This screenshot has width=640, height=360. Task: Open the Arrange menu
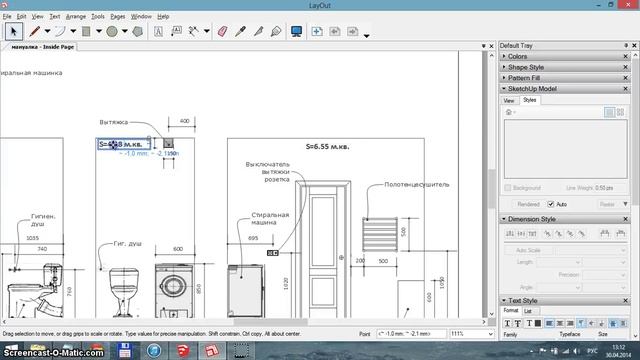76,16
